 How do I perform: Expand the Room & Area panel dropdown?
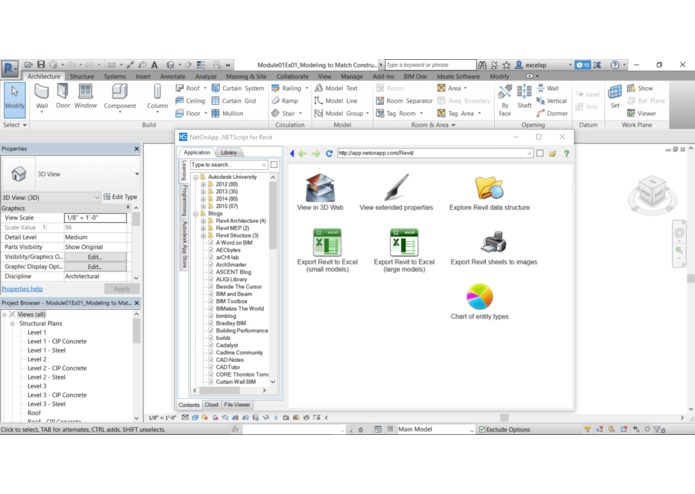pos(453,125)
